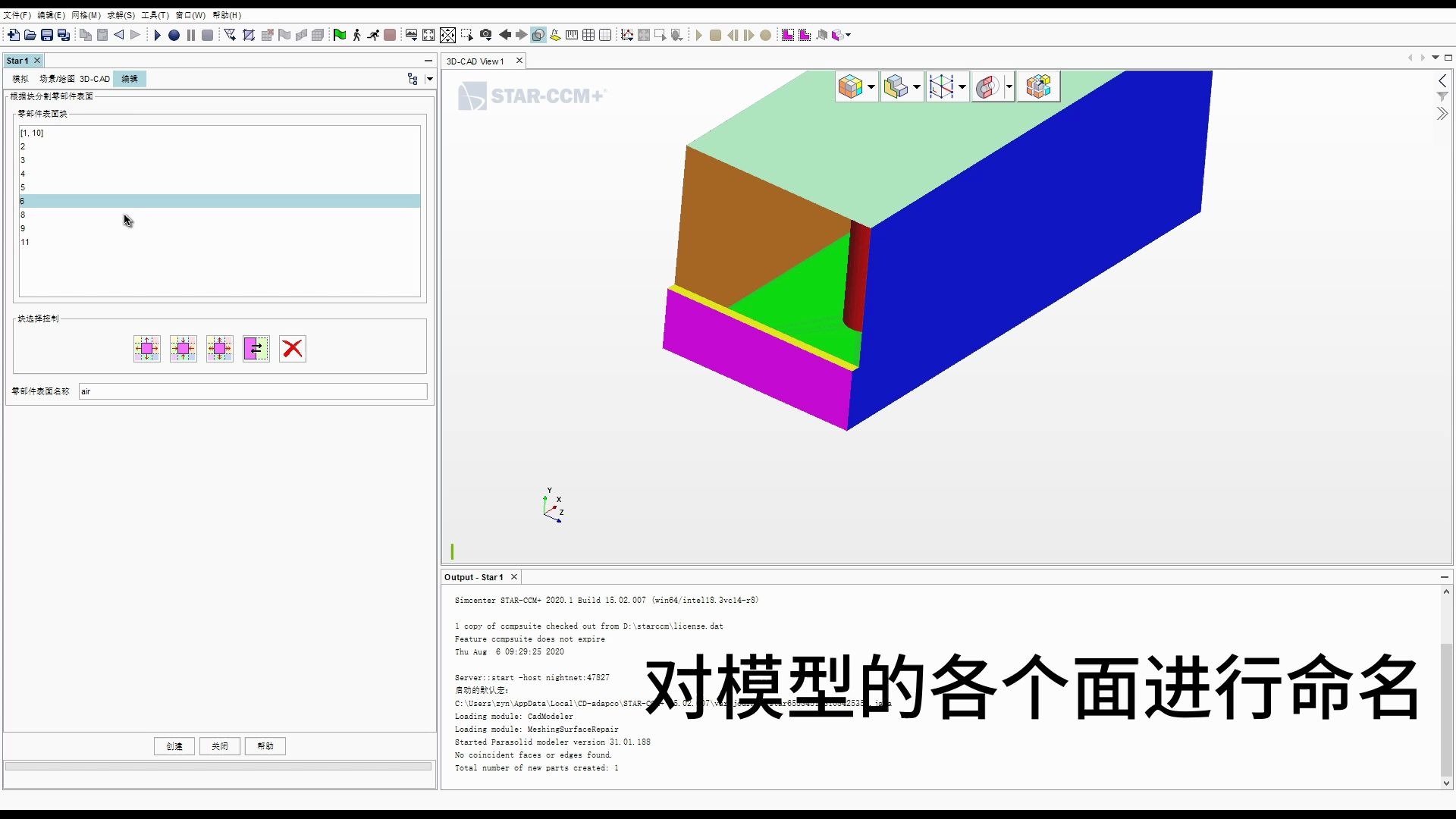This screenshot has width=1456, height=819.
Task: Click the tree structure icon in panel header
Action: point(413,79)
